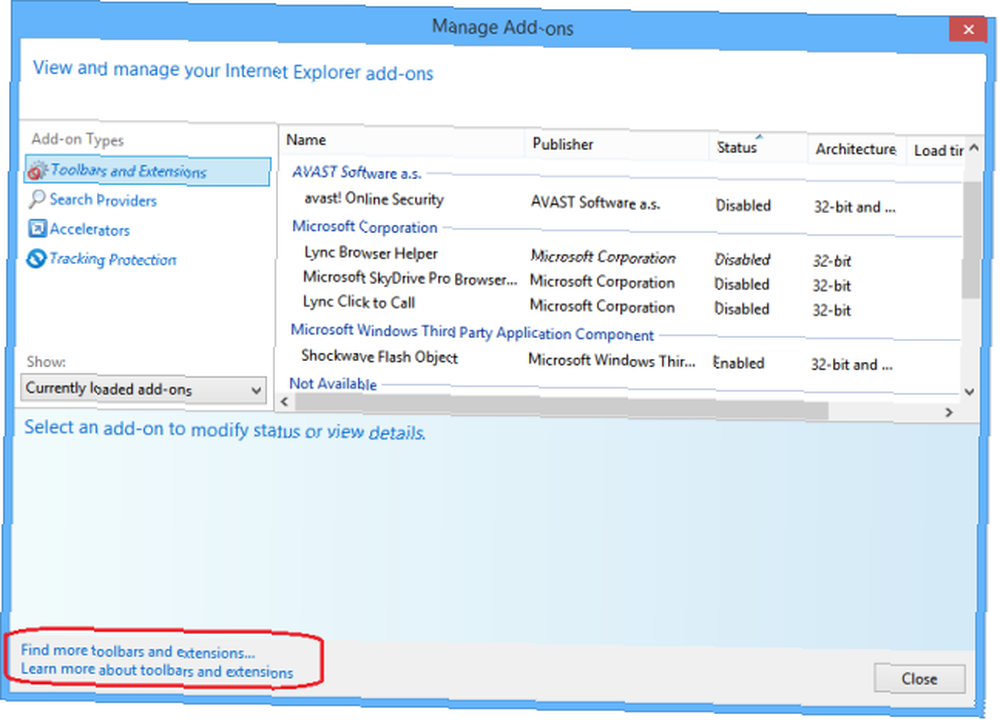Collapse Microsoft Windows Third Party Application Component group
Viewport: 1000px width, 720px height.
pyautogui.click(x=472, y=332)
